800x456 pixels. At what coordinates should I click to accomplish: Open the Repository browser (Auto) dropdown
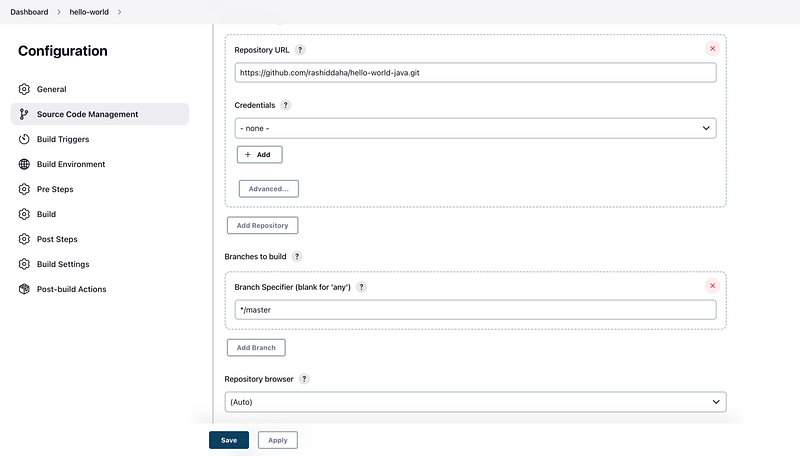click(x=476, y=402)
